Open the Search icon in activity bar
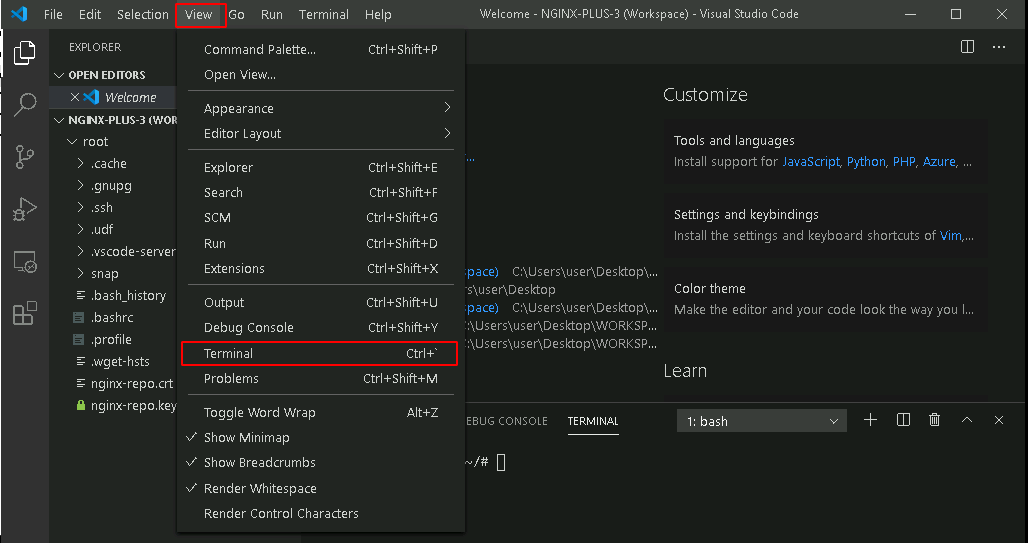The image size is (1028, 543). tap(25, 104)
